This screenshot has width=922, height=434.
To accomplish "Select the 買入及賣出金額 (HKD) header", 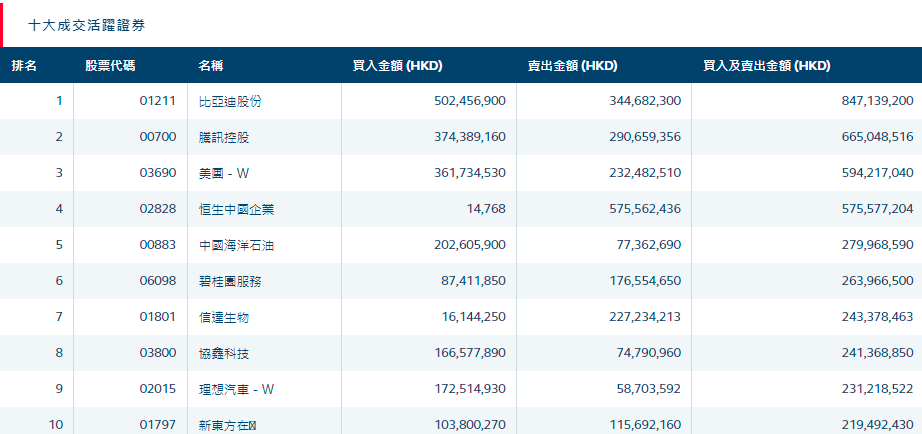I will tap(767, 66).
